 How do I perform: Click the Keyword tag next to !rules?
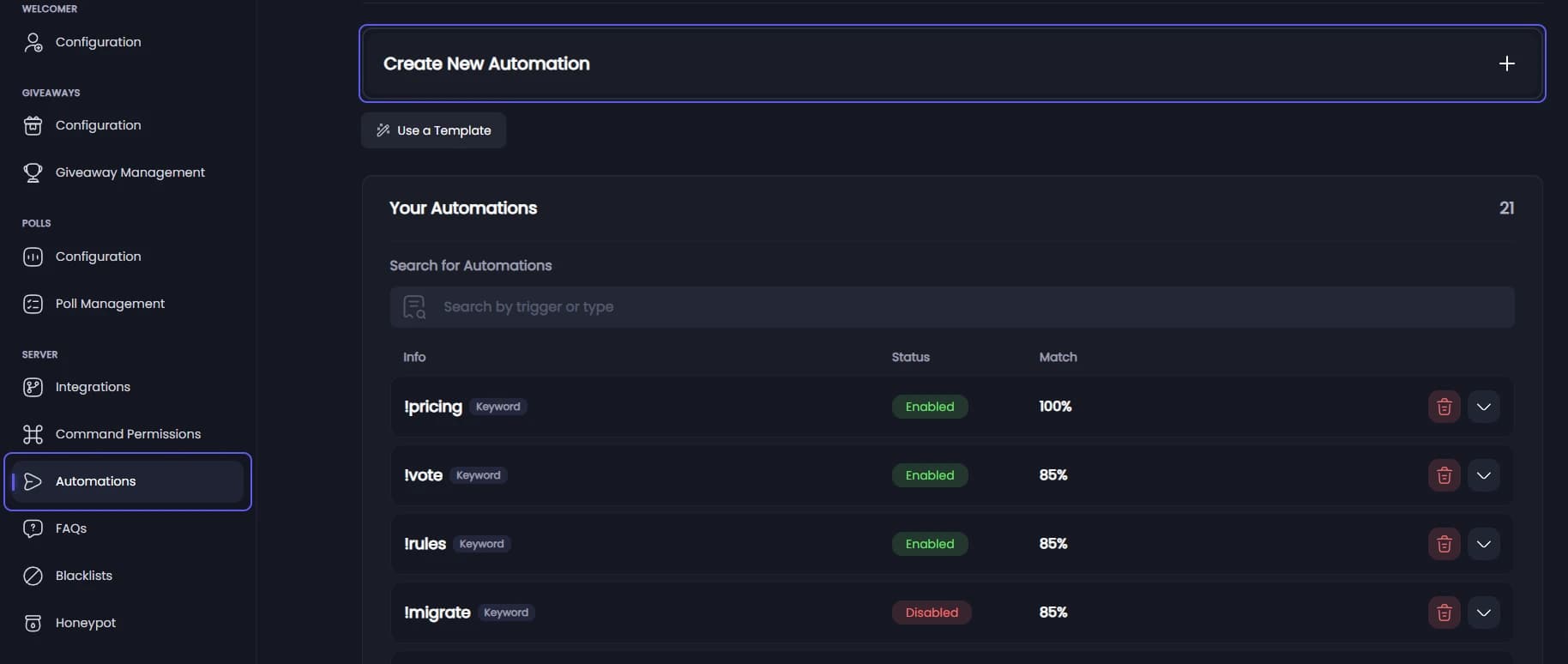coord(482,544)
